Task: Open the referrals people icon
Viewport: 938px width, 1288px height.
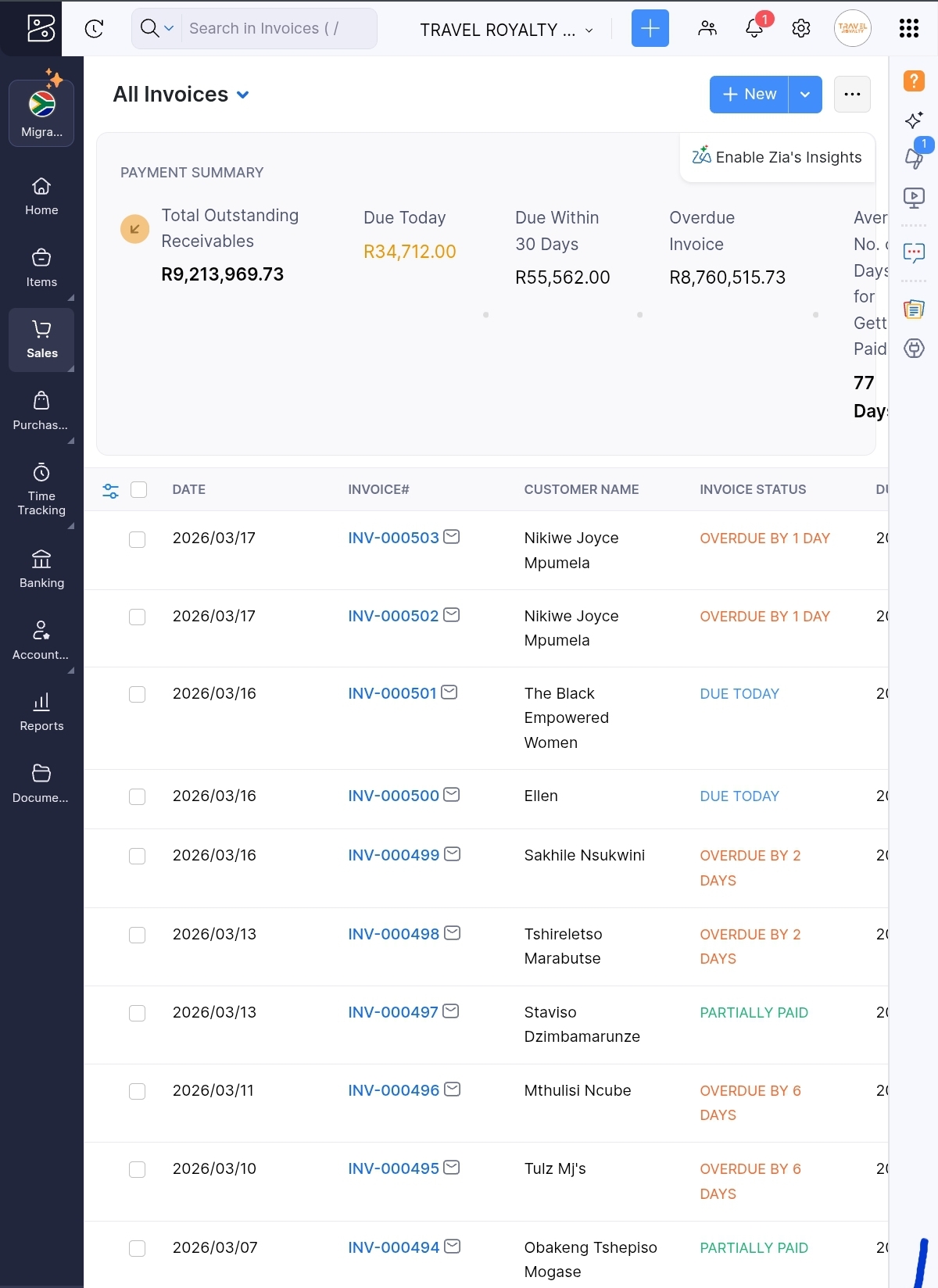Action: (707, 29)
